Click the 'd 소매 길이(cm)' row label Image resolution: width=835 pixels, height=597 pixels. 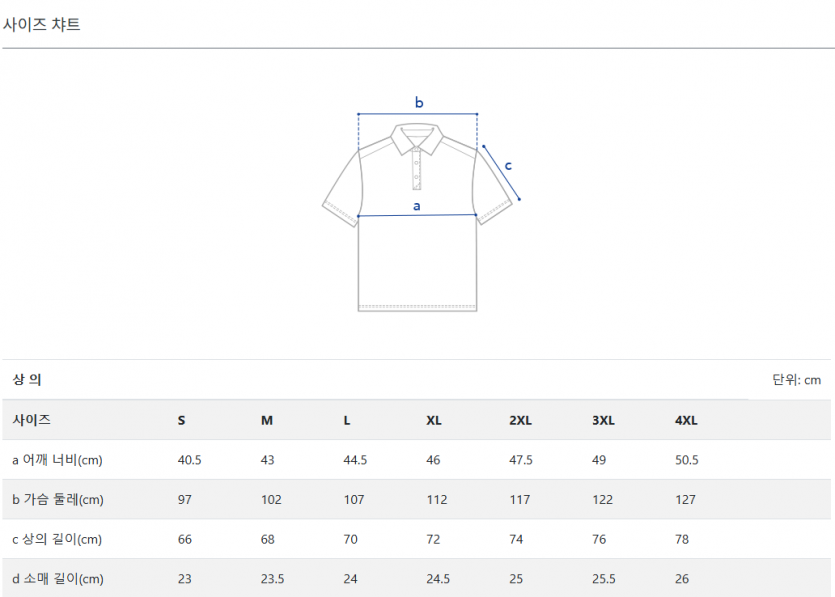(x=57, y=578)
